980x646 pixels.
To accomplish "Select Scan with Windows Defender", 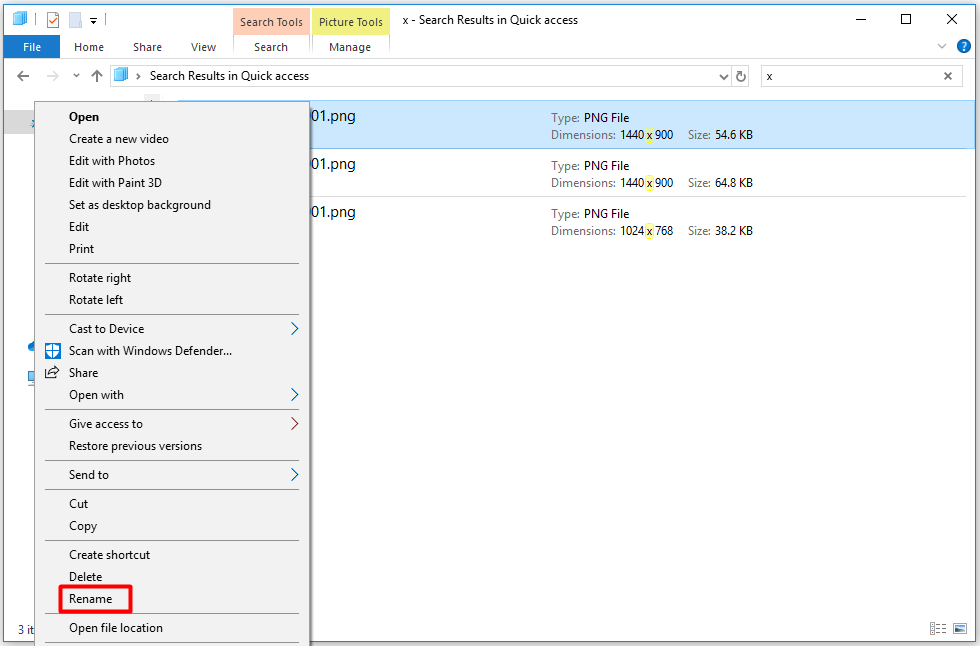I will click(150, 351).
